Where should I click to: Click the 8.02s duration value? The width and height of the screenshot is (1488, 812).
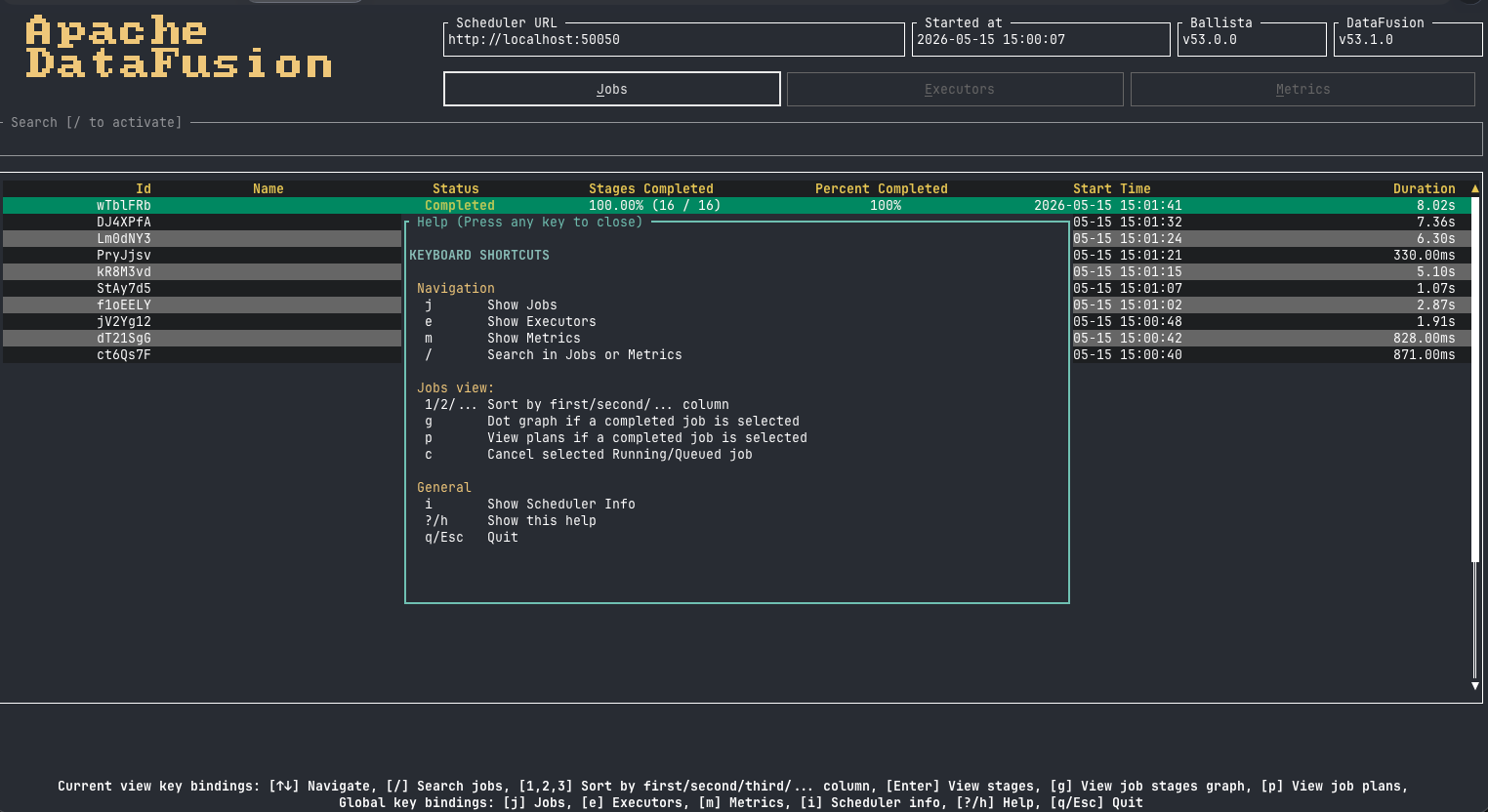click(1436, 205)
